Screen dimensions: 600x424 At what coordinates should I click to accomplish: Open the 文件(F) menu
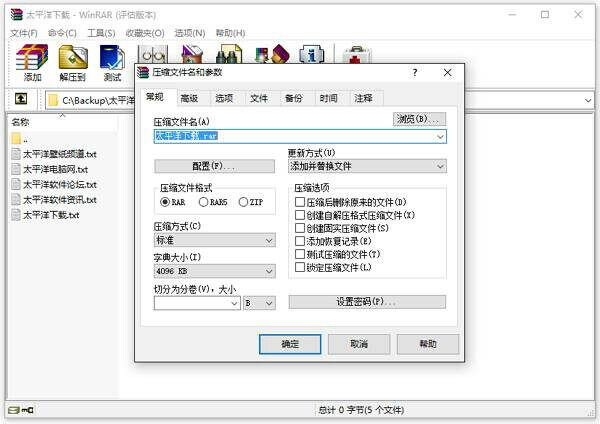coord(24,33)
